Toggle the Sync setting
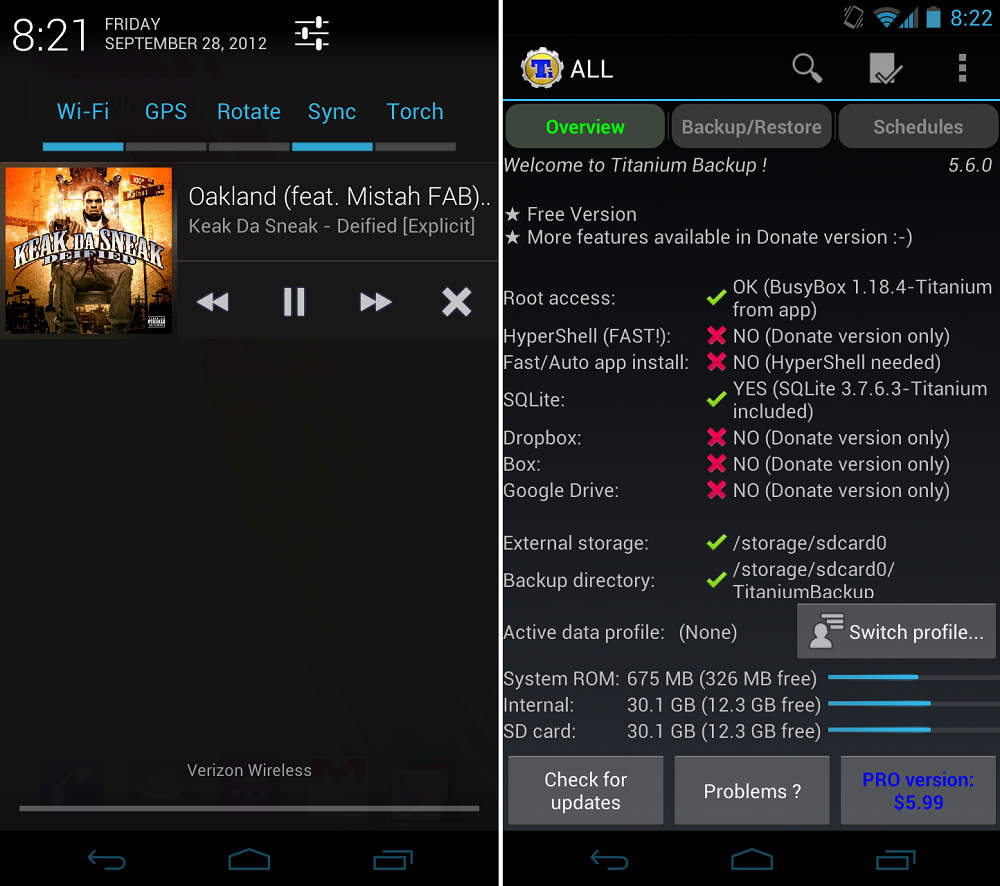Image resolution: width=1000 pixels, height=886 pixels. click(332, 113)
